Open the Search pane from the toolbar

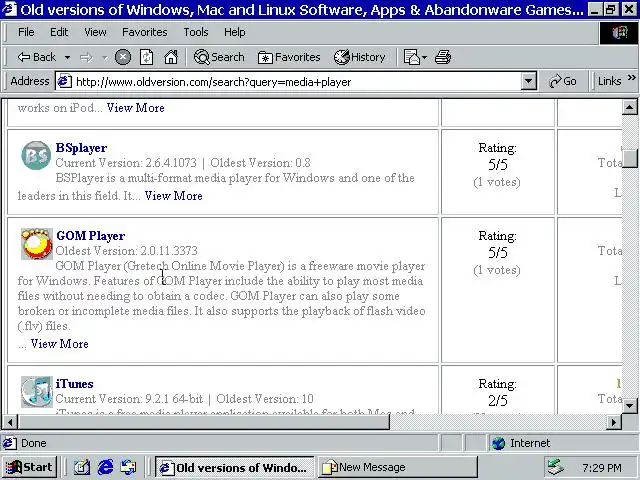[x=219, y=57]
